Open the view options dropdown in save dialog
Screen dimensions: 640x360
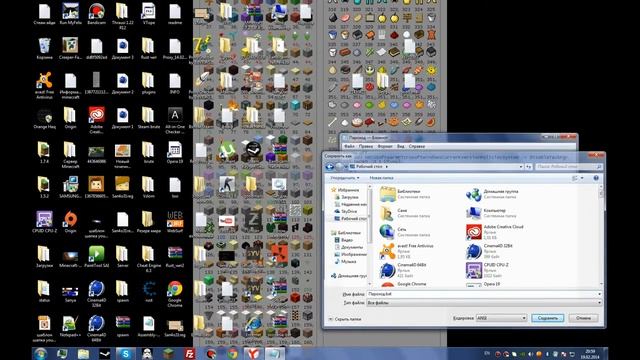pyautogui.click(x=582, y=178)
